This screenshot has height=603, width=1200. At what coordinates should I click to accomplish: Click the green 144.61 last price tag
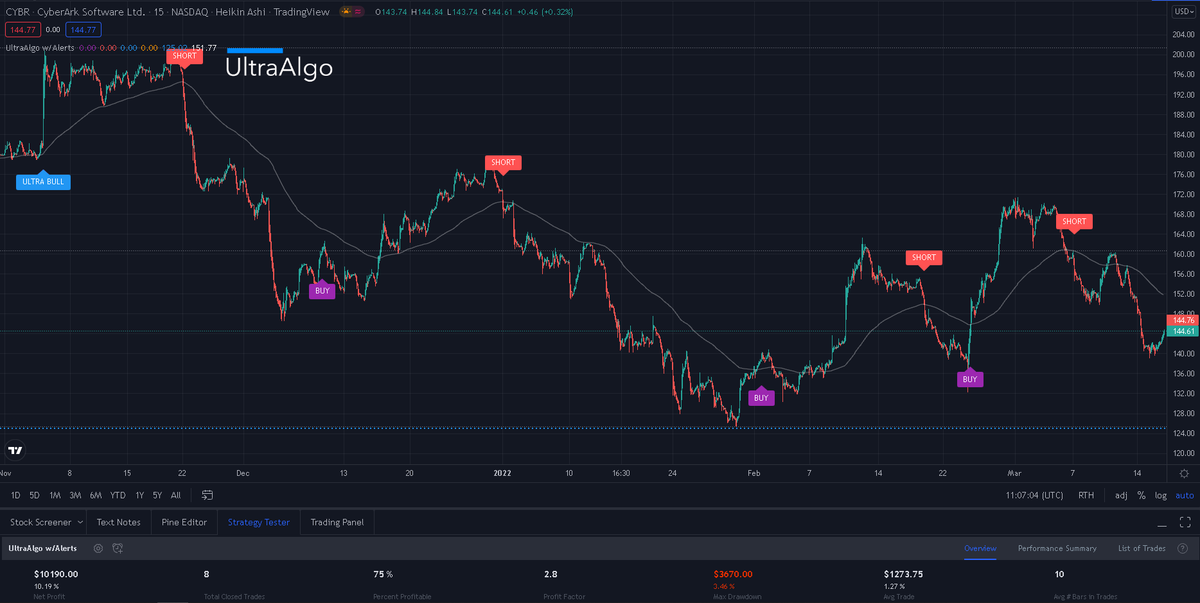(1184, 330)
